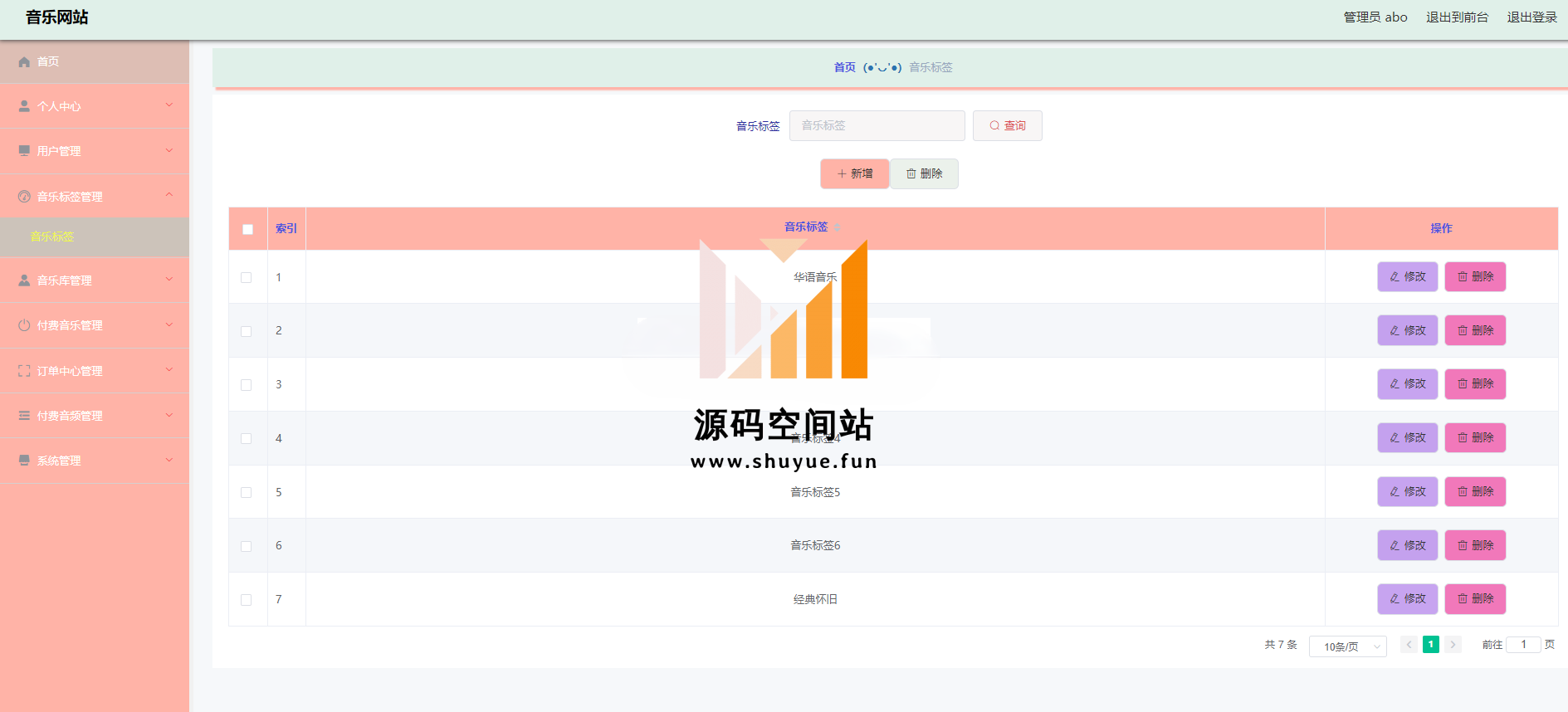Open the 系统管理 menu
Screen dimensions: 1568x712
point(95,461)
